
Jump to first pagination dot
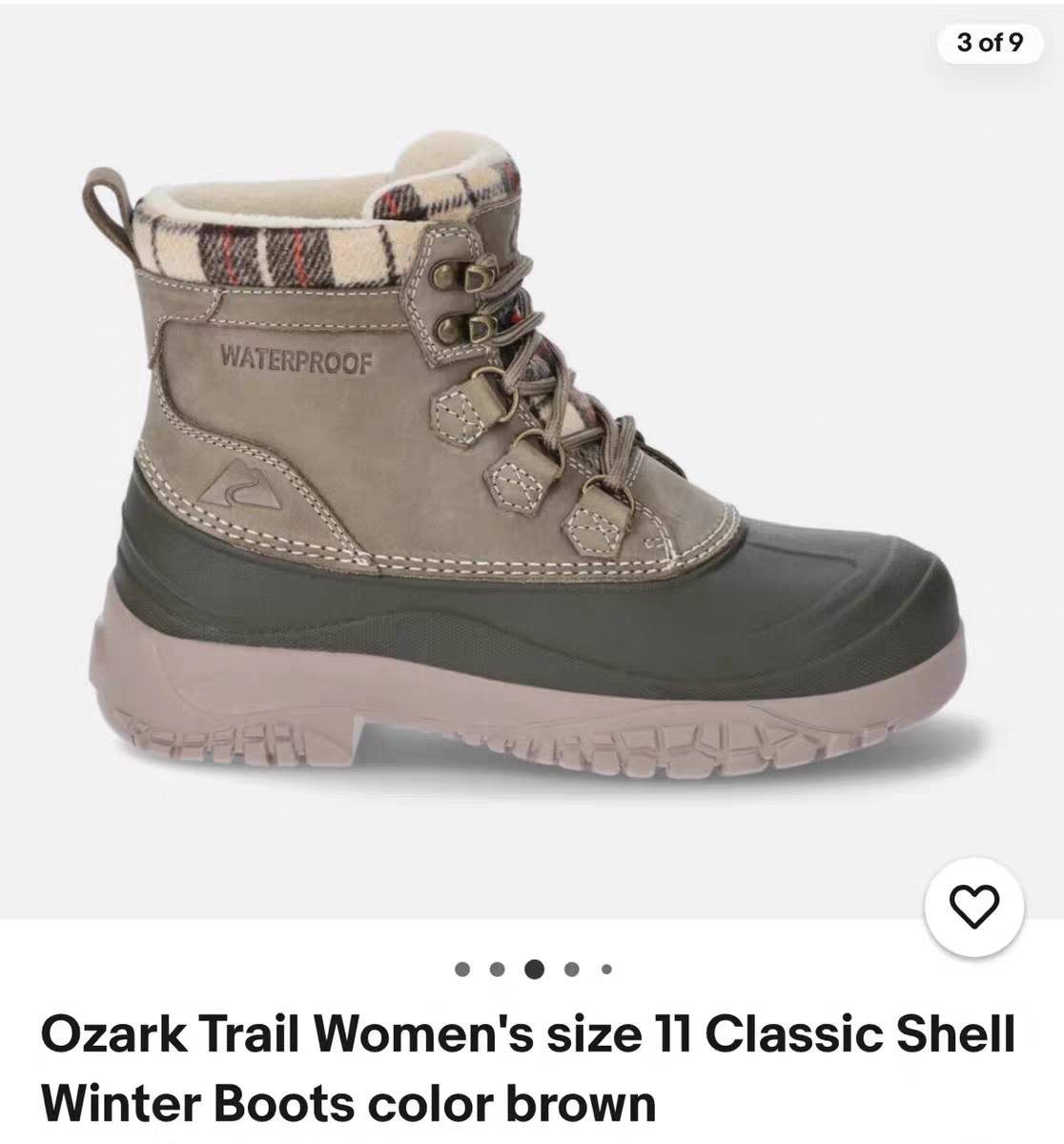(x=462, y=970)
